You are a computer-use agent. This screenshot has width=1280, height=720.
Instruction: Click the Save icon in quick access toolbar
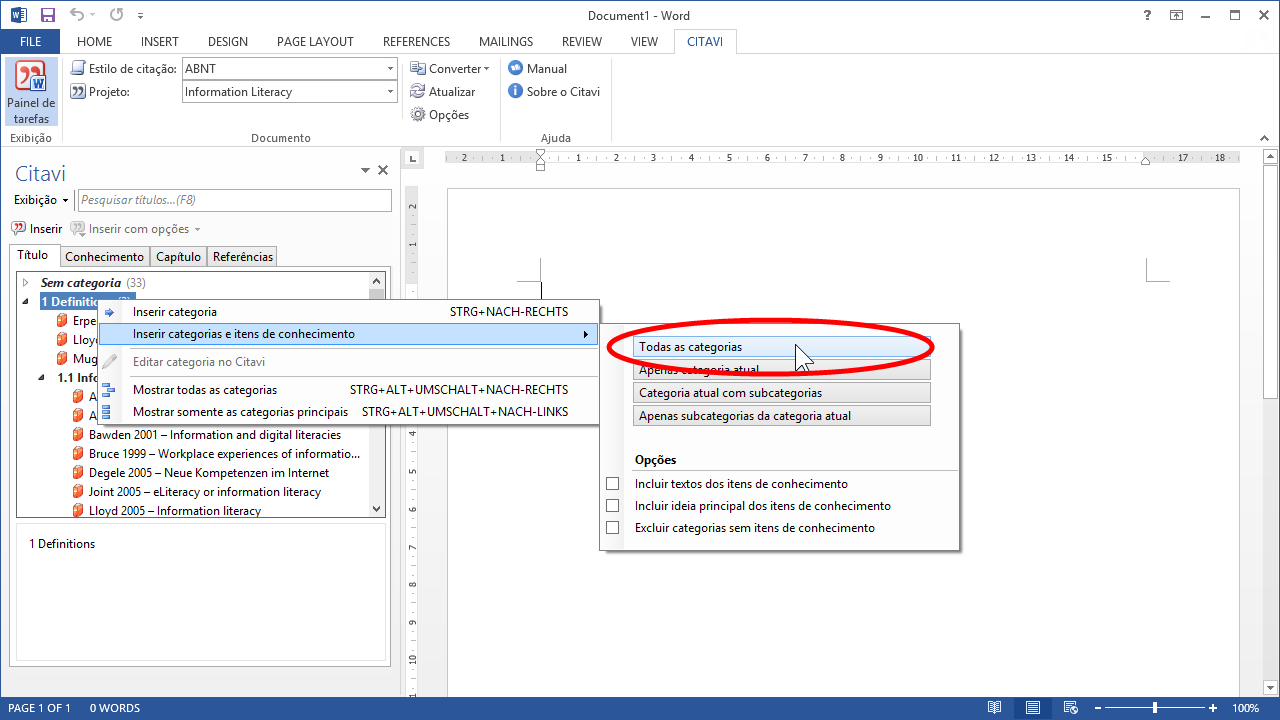[x=46, y=15]
